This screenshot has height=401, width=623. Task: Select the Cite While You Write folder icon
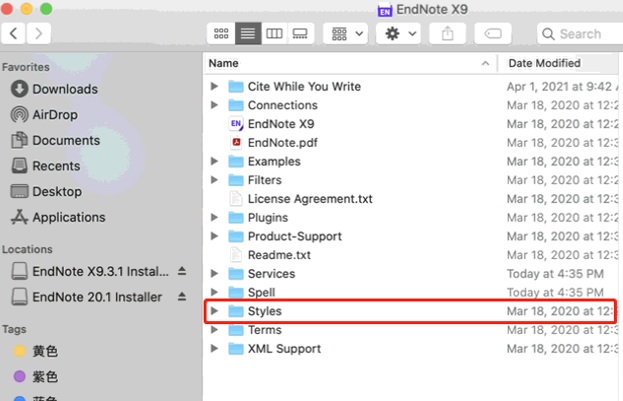click(x=236, y=86)
